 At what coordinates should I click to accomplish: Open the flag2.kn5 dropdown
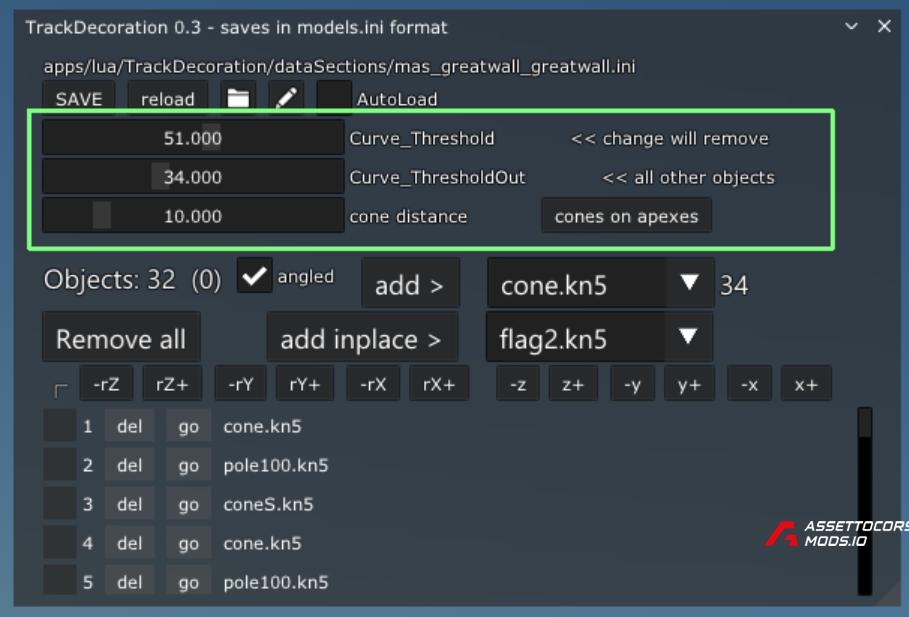tap(599, 337)
